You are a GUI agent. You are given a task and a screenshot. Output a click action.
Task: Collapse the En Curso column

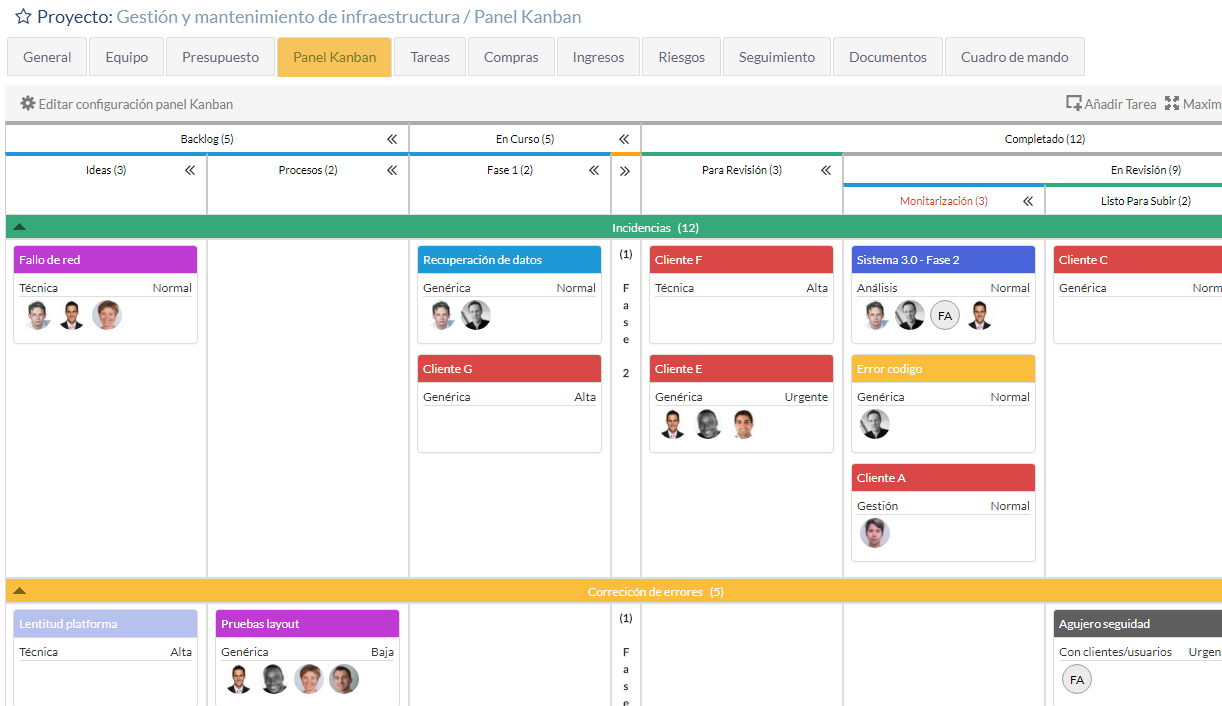[623, 139]
